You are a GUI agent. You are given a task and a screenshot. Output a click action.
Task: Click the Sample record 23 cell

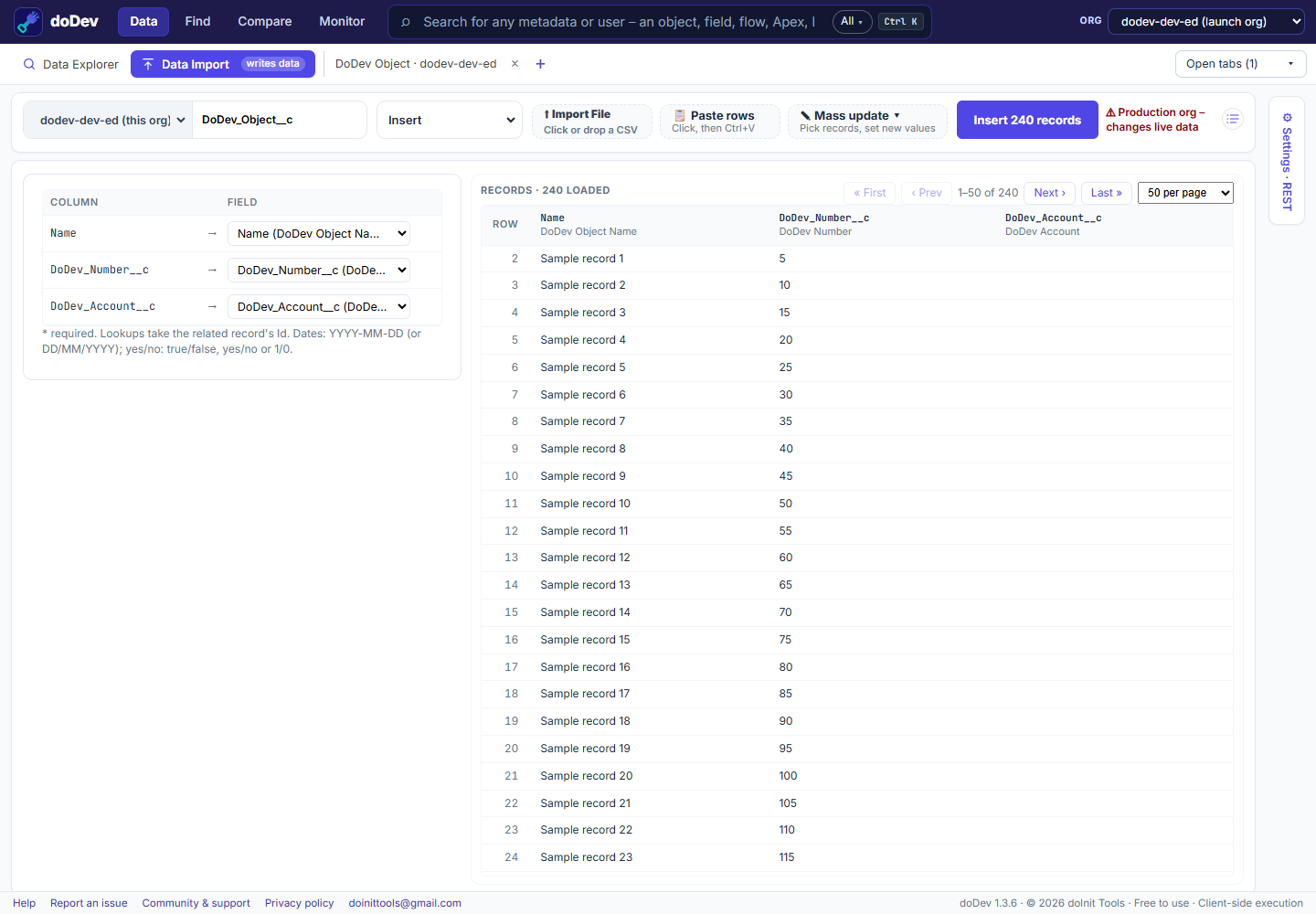coord(586,857)
